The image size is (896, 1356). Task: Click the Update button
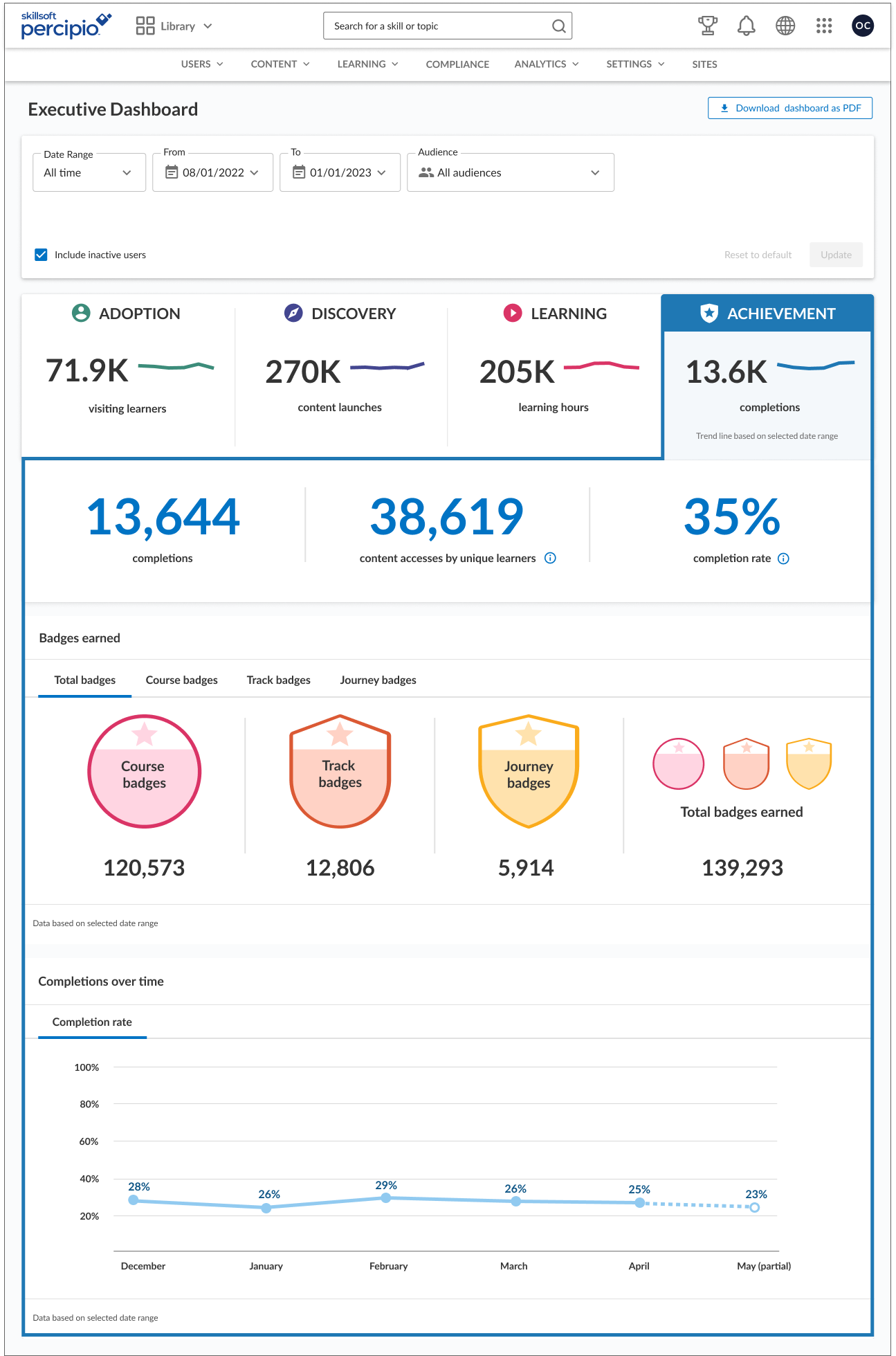[836, 255]
